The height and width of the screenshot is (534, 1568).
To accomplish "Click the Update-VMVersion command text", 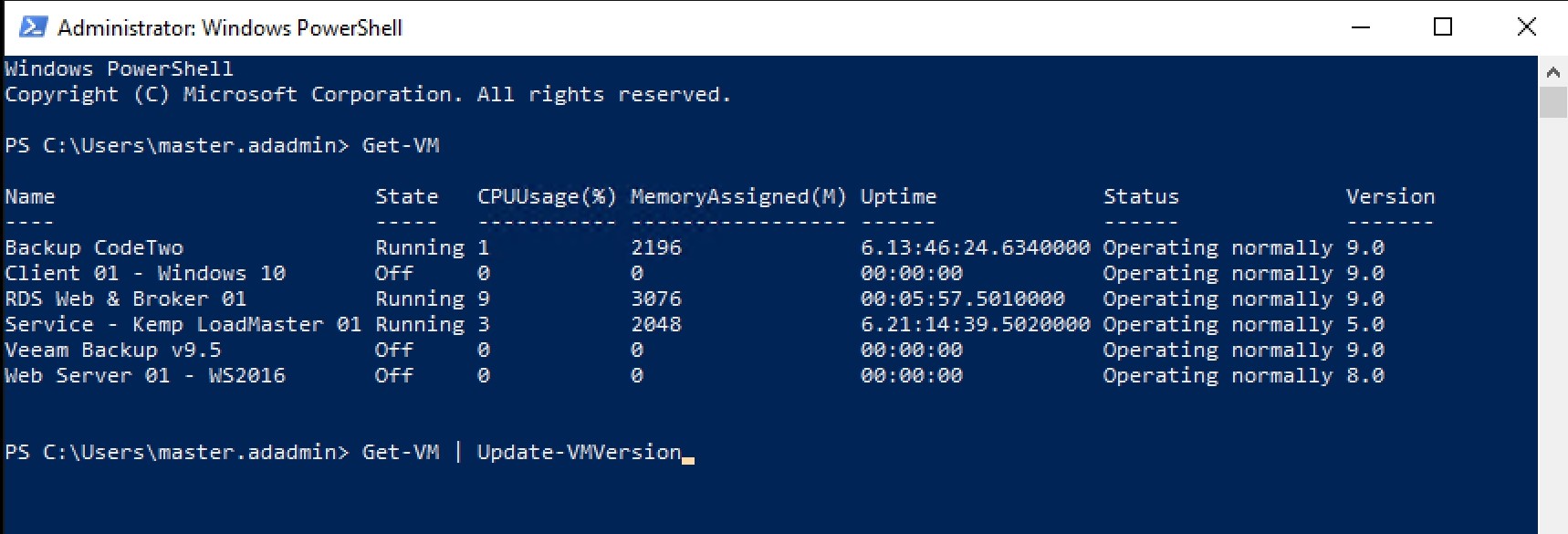I will [580, 452].
